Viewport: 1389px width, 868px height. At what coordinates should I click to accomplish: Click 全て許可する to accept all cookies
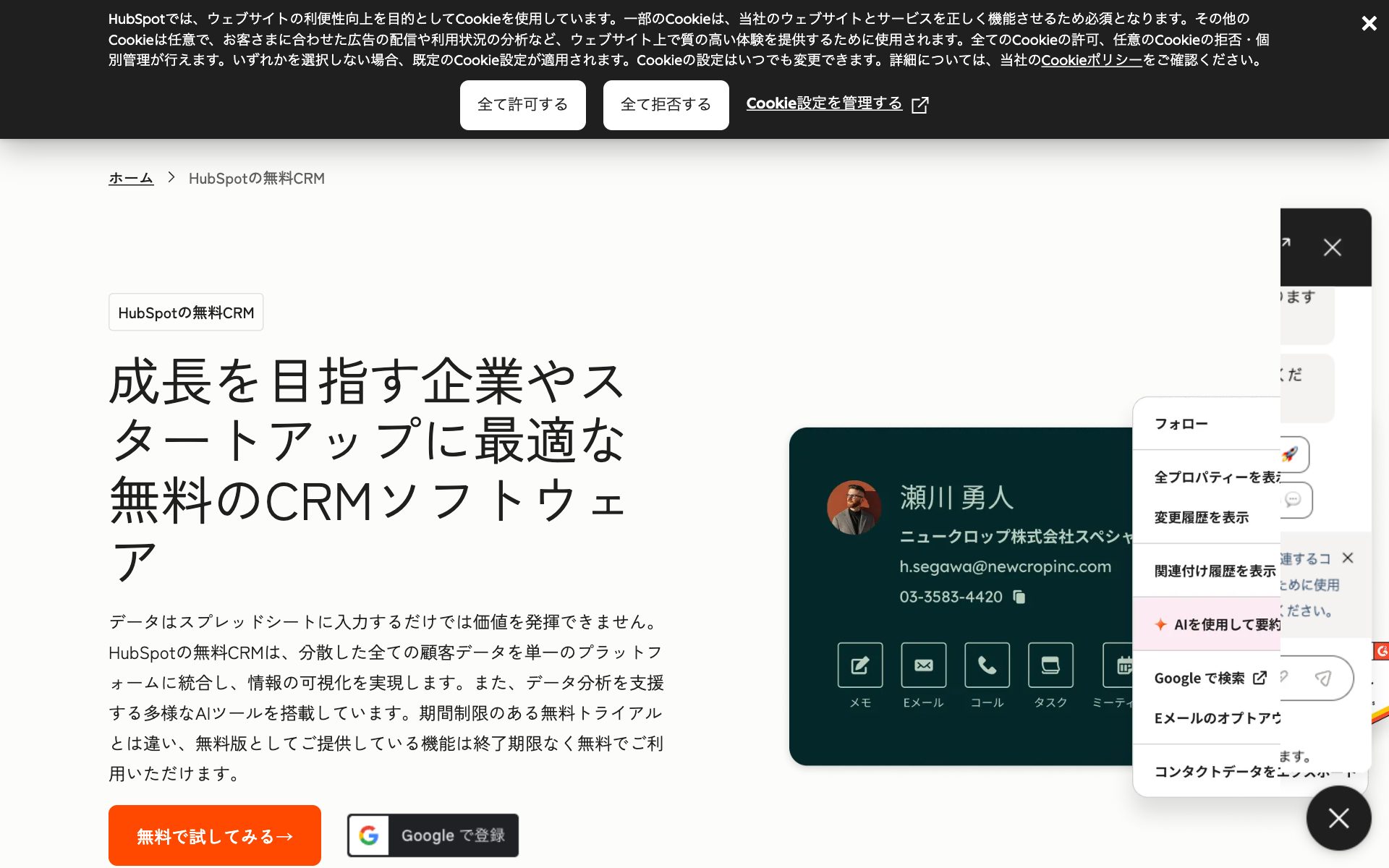coord(522,105)
